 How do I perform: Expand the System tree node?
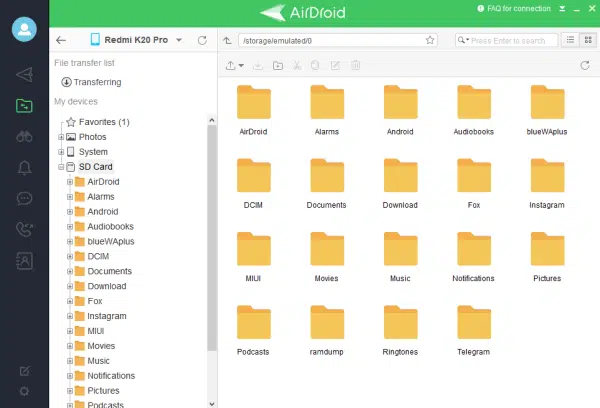click(x=61, y=152)
